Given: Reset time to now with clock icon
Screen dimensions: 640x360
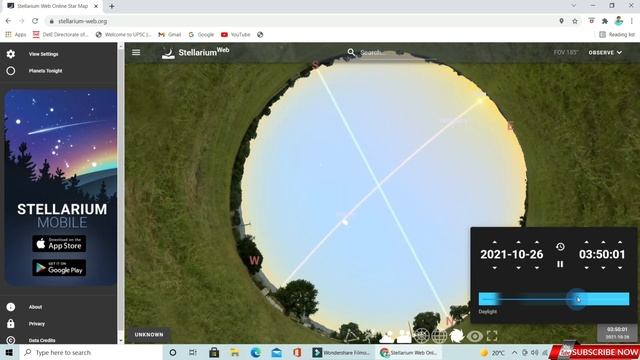Looking at the screenshot, I should point(560,247).
